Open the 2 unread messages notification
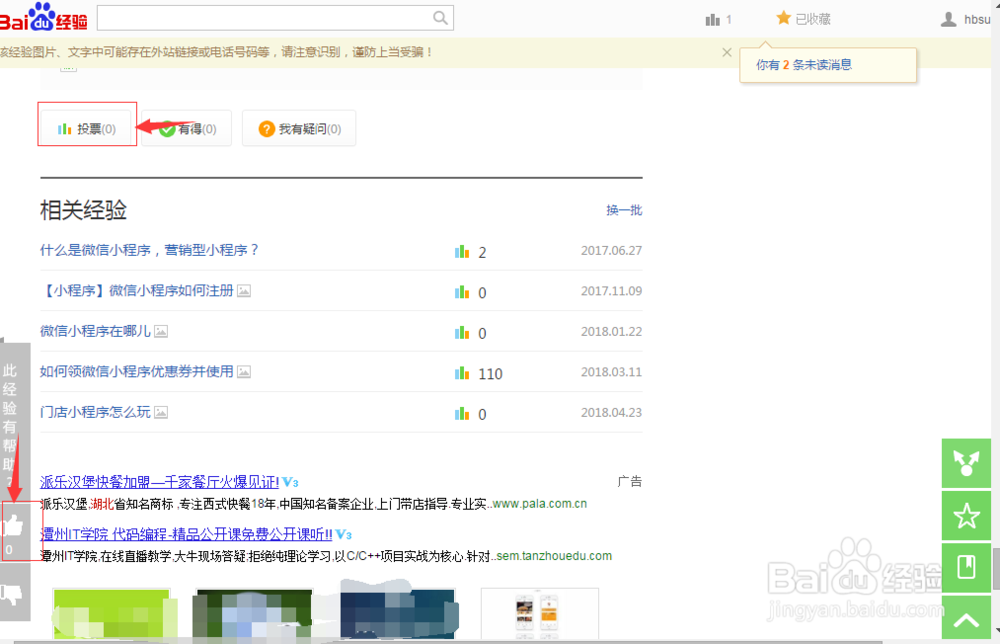 click(828, 65)
